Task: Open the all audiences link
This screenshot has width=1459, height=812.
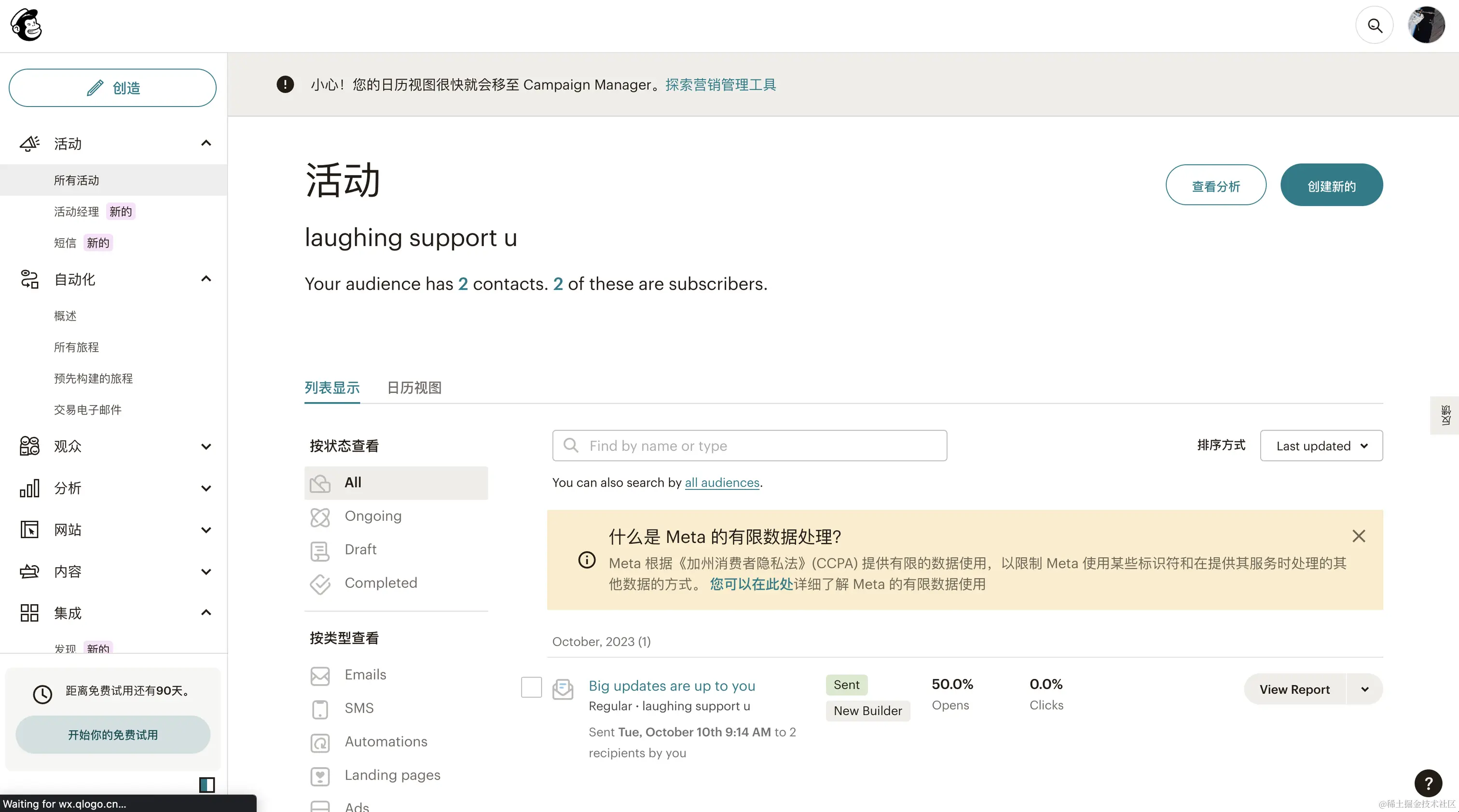Action: tap(722, 483)
